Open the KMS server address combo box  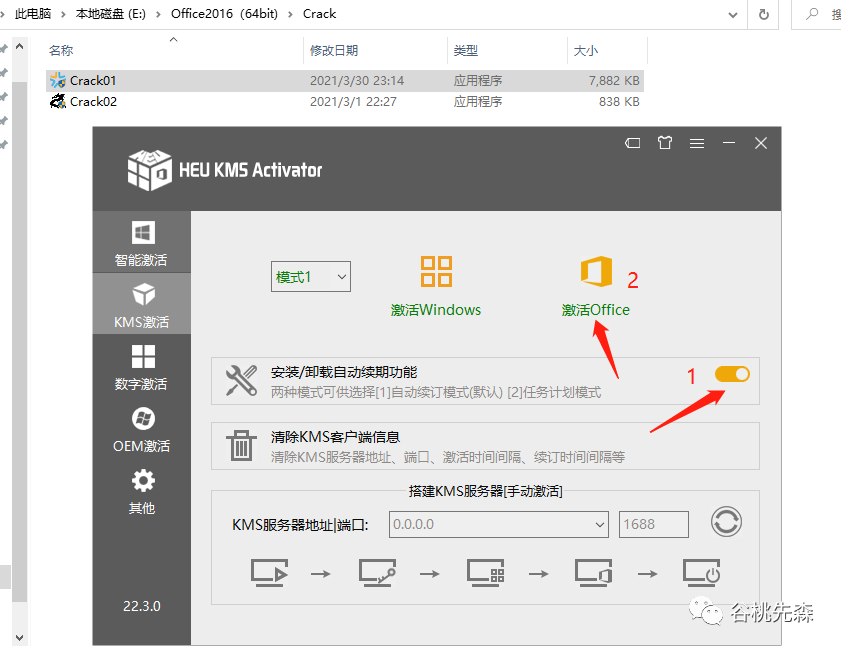(x=499, y=524)
